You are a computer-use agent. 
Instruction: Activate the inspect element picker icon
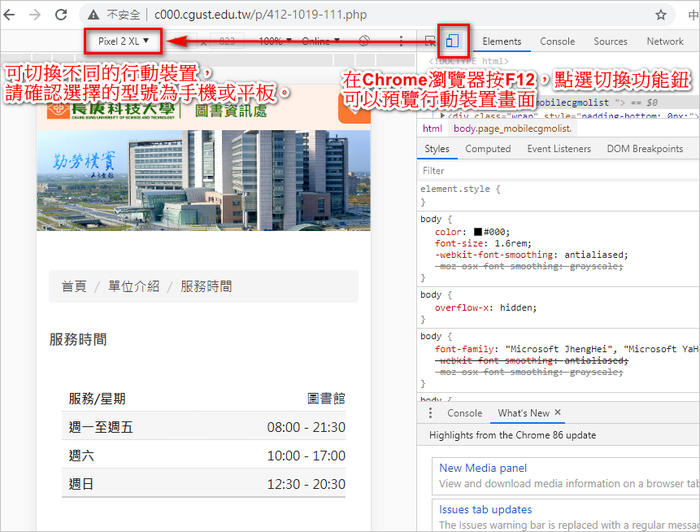click(x=429, y=42)
